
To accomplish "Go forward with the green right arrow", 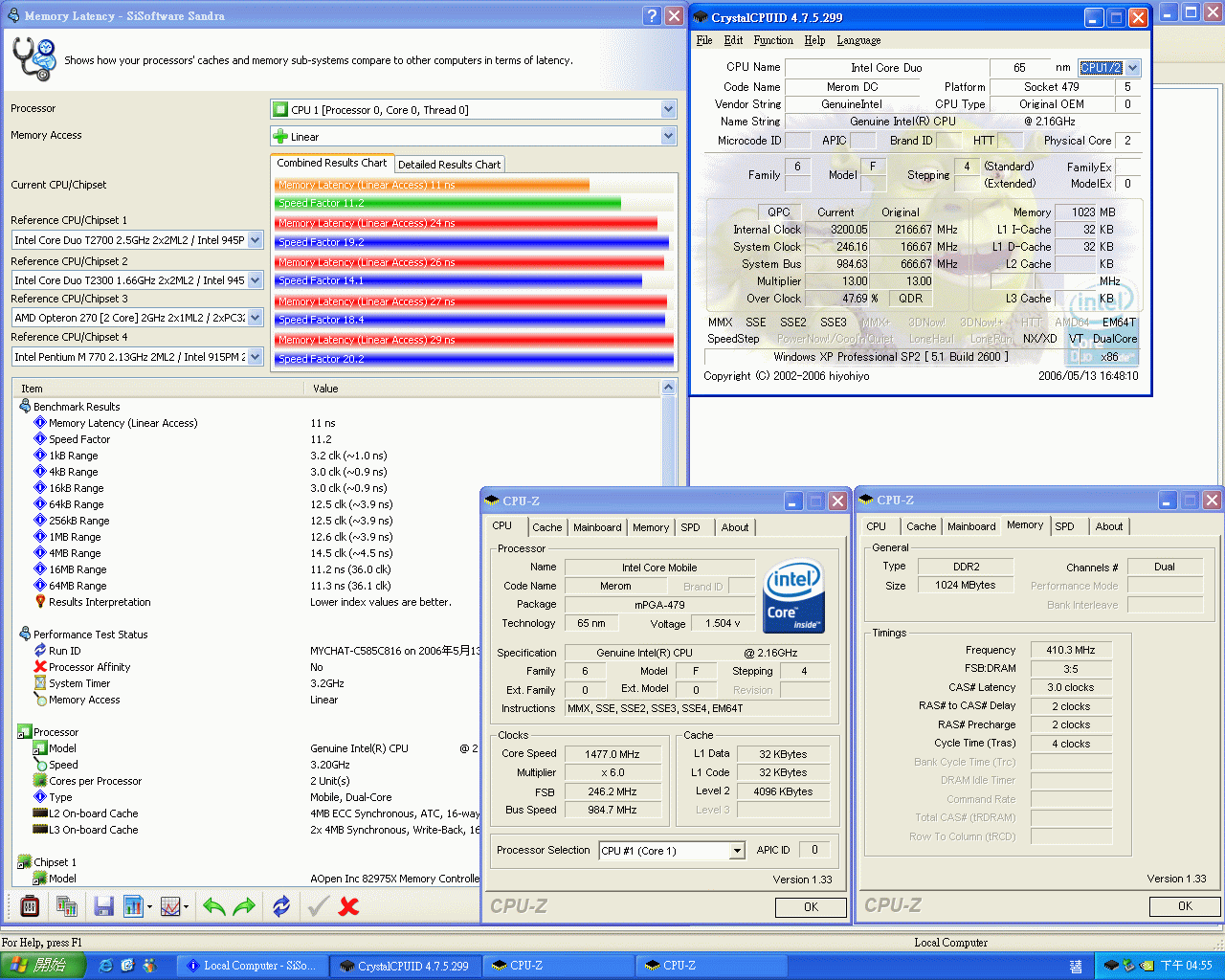I will pyautogui.click(x=245, y=905).
